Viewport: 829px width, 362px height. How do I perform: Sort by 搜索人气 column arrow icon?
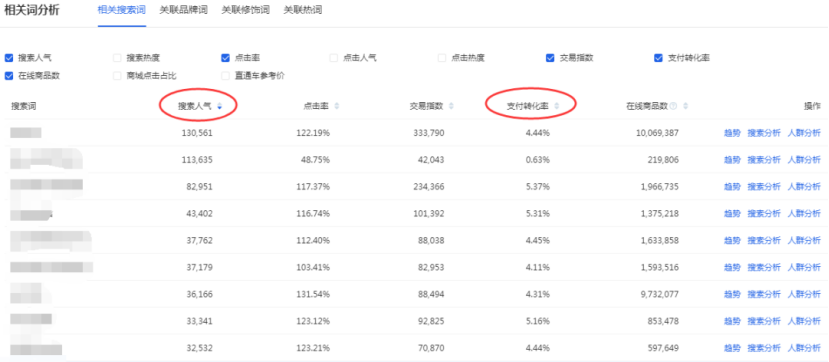pos(219,106)
